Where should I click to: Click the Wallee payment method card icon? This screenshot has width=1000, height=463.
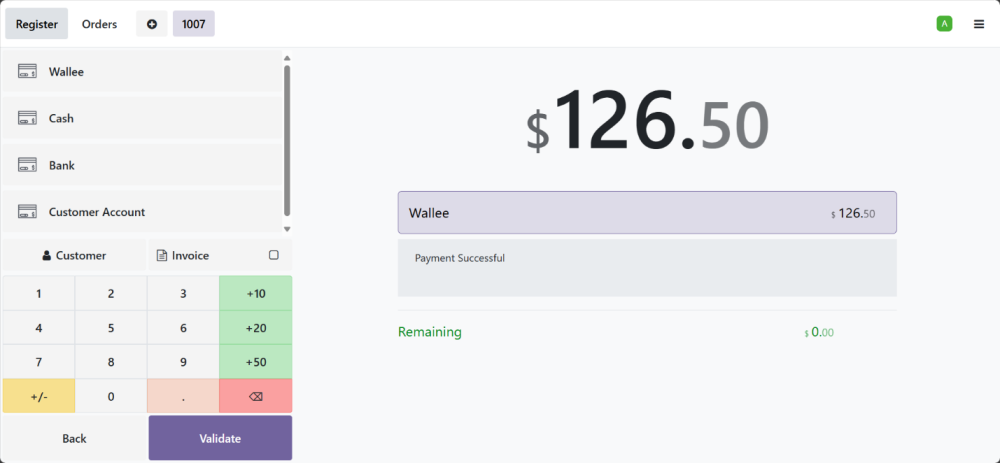pos(28,72)
